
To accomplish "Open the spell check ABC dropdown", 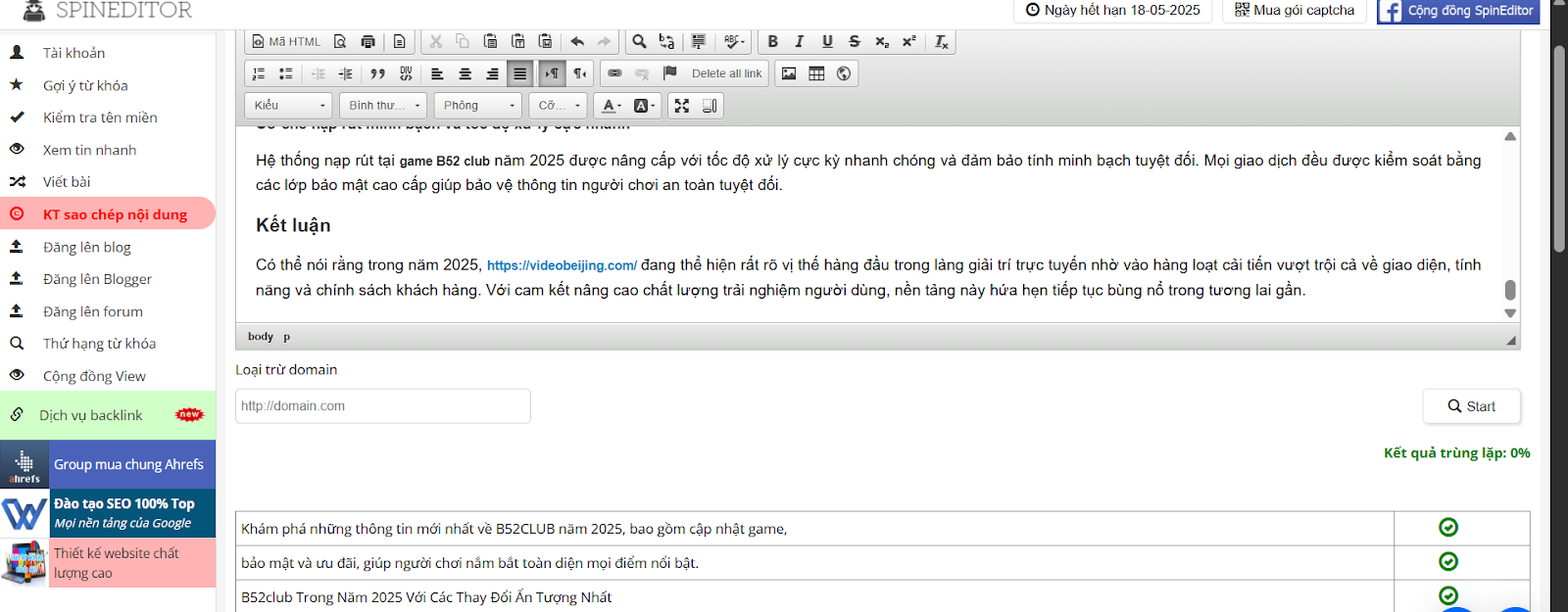I will 734,41.
